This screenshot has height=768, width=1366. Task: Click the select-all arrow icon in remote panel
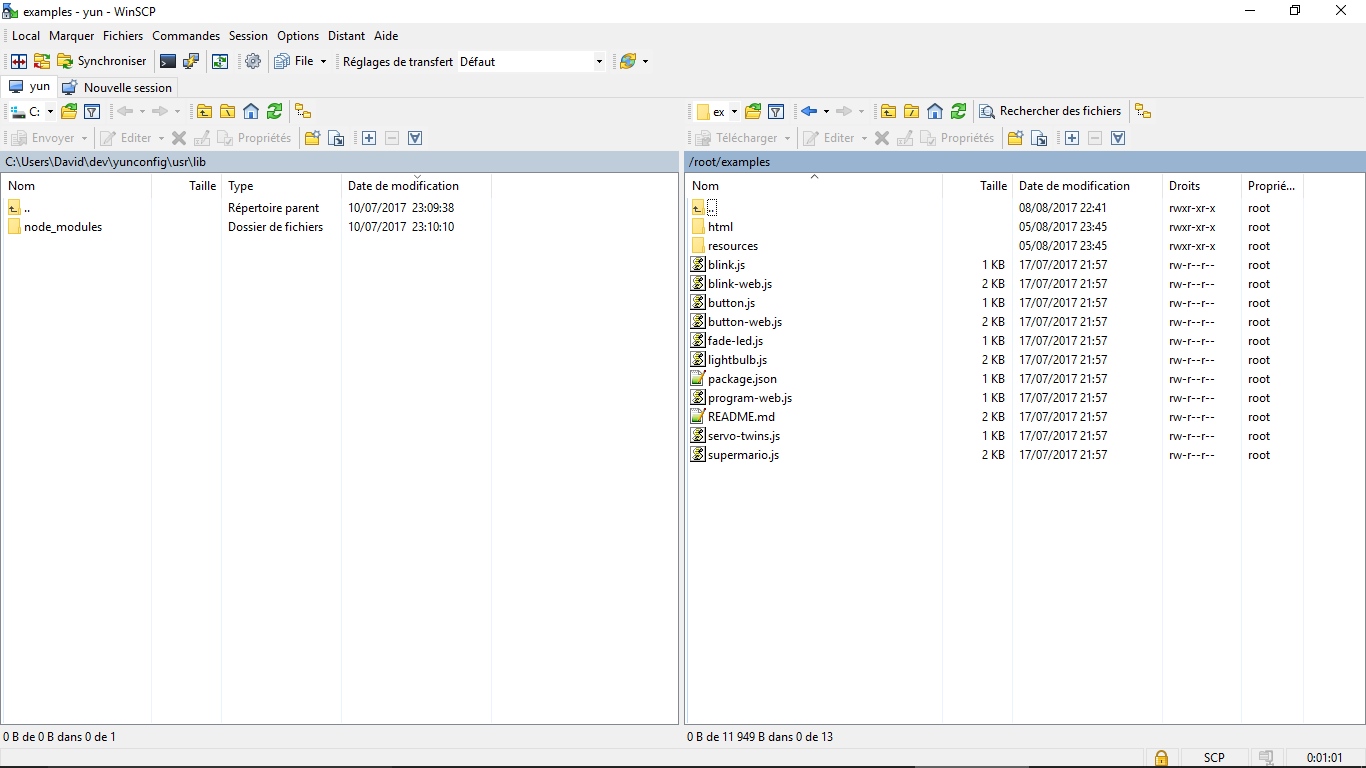coord(1118,138)
